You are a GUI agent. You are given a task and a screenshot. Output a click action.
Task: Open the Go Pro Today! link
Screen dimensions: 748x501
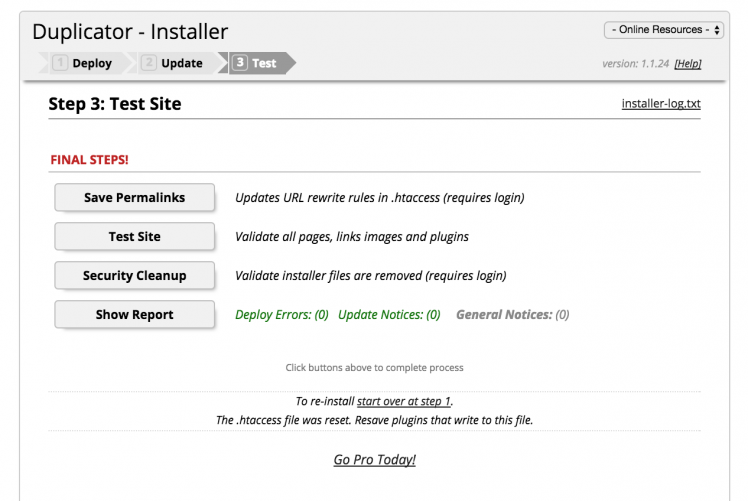point(374,459)
